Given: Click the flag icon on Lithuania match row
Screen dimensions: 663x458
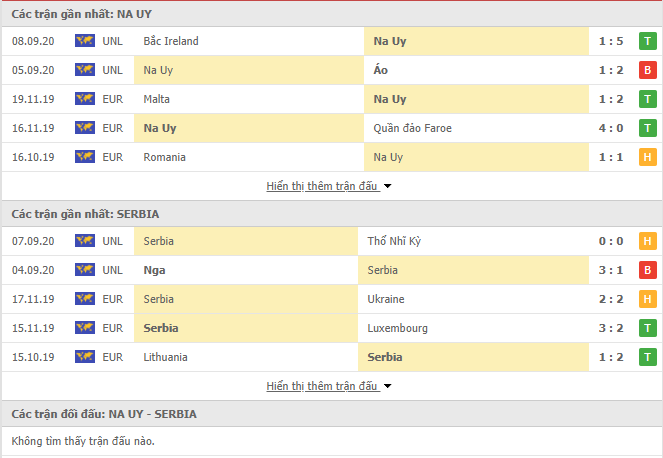Looking at the screenshot, I should pos(85,357).
